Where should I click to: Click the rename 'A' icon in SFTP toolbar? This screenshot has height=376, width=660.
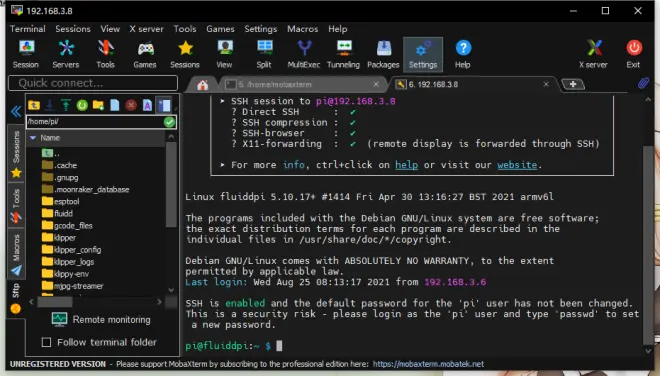[147, 105]
